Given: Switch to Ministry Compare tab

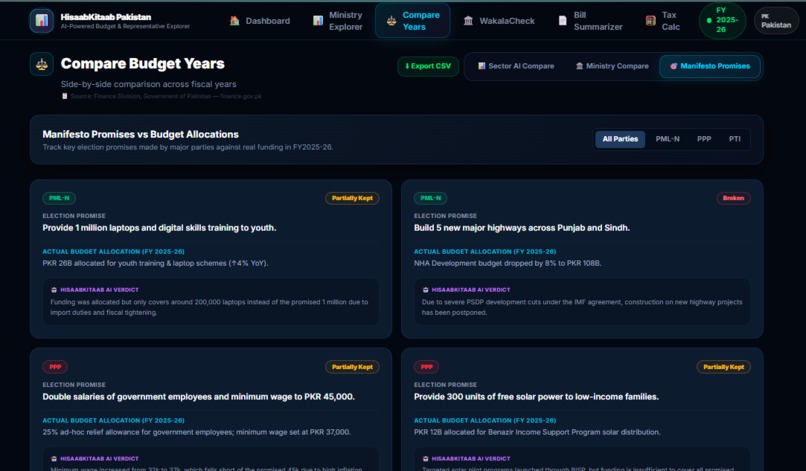Looking at the screenshot, I should pos(612,66).
